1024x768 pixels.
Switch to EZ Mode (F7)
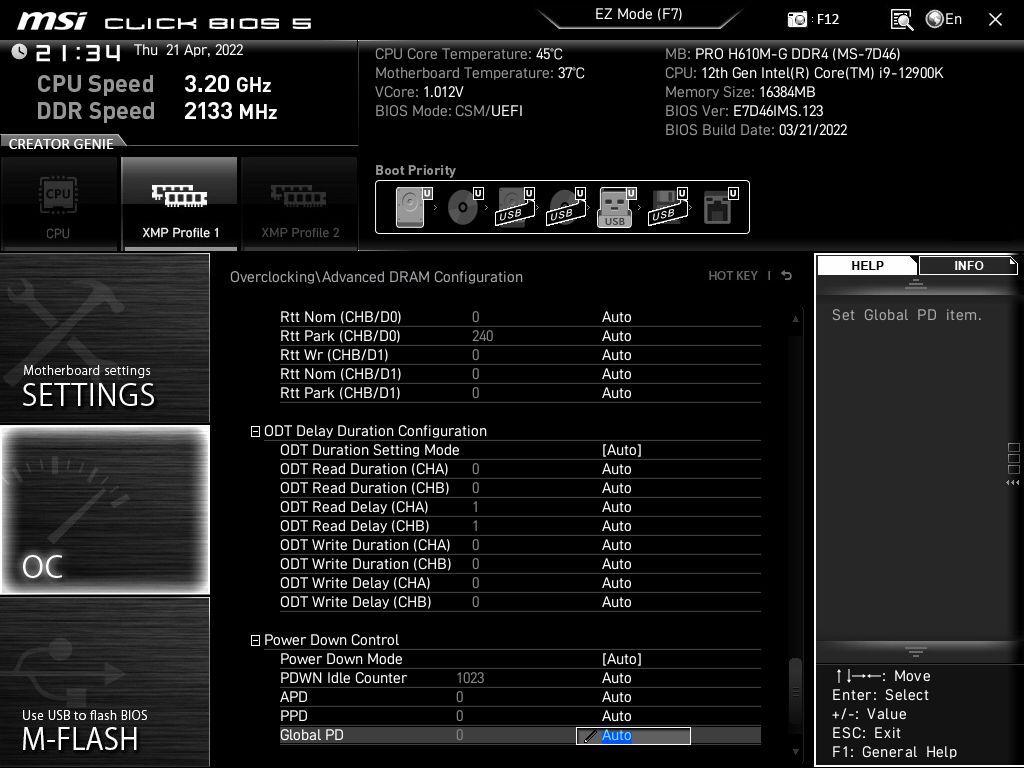point(639,14)
